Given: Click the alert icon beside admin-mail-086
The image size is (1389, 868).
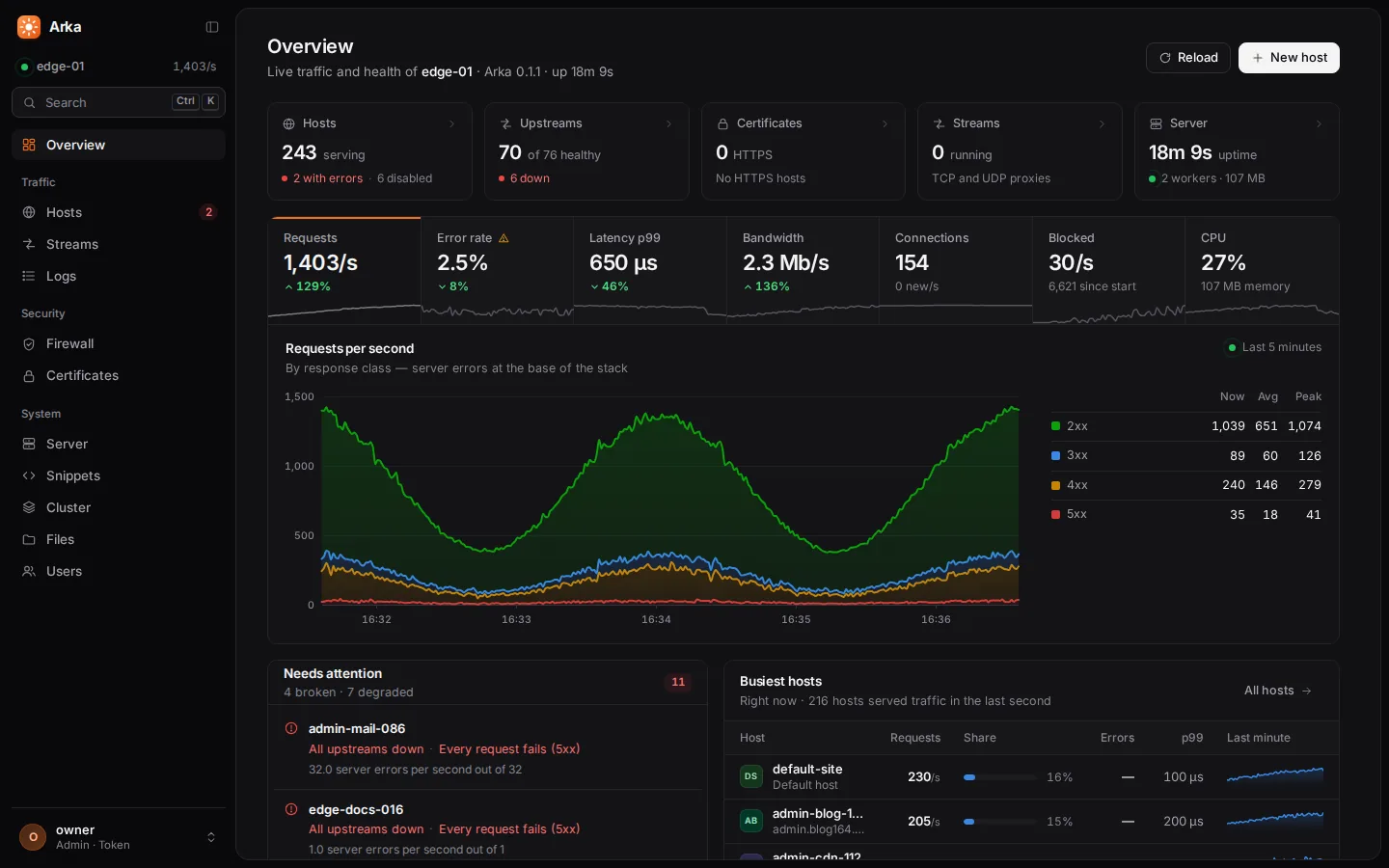Looking at the screenshot, I should pyautogui.click(x=291, y=728).
